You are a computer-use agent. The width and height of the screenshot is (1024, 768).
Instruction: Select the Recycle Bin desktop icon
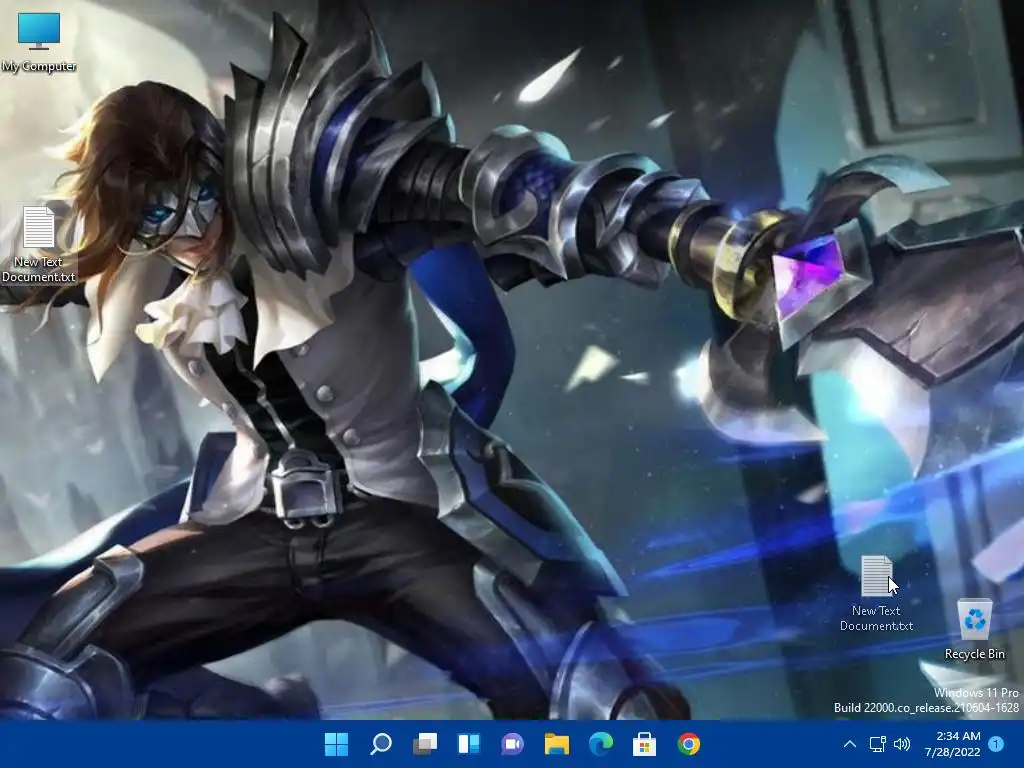[974, 630]
